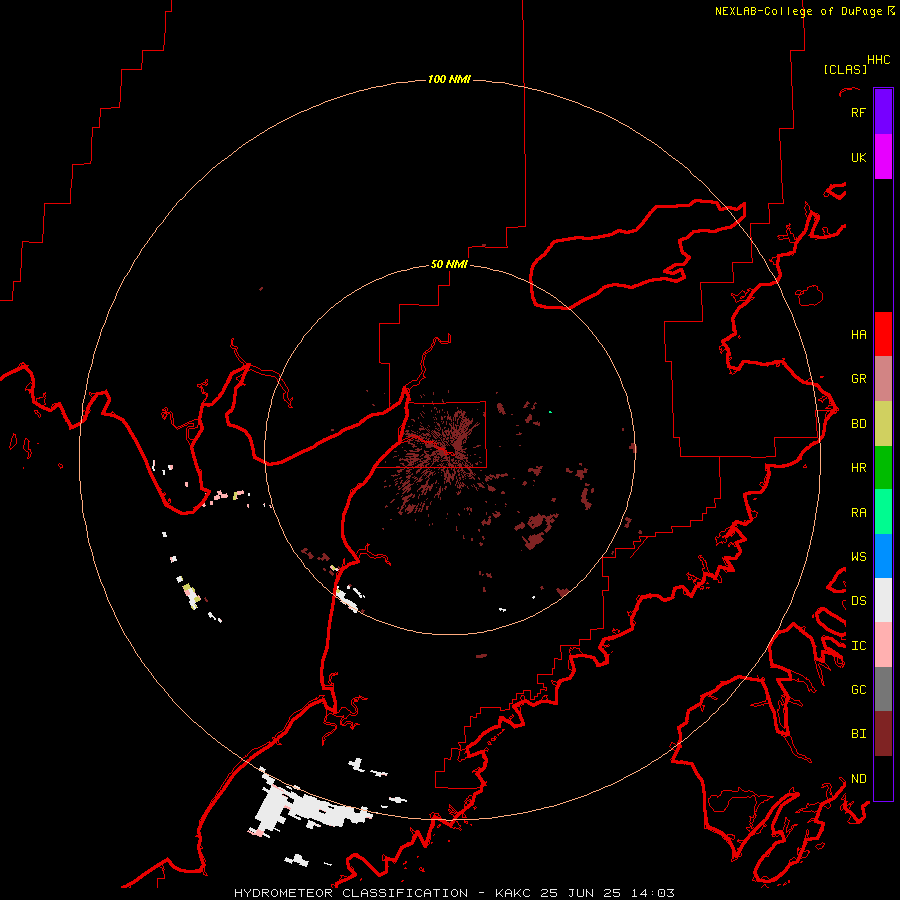Click the "KAKC" radar site identifier
The image size is (900, 900).
tap(513, 893)
